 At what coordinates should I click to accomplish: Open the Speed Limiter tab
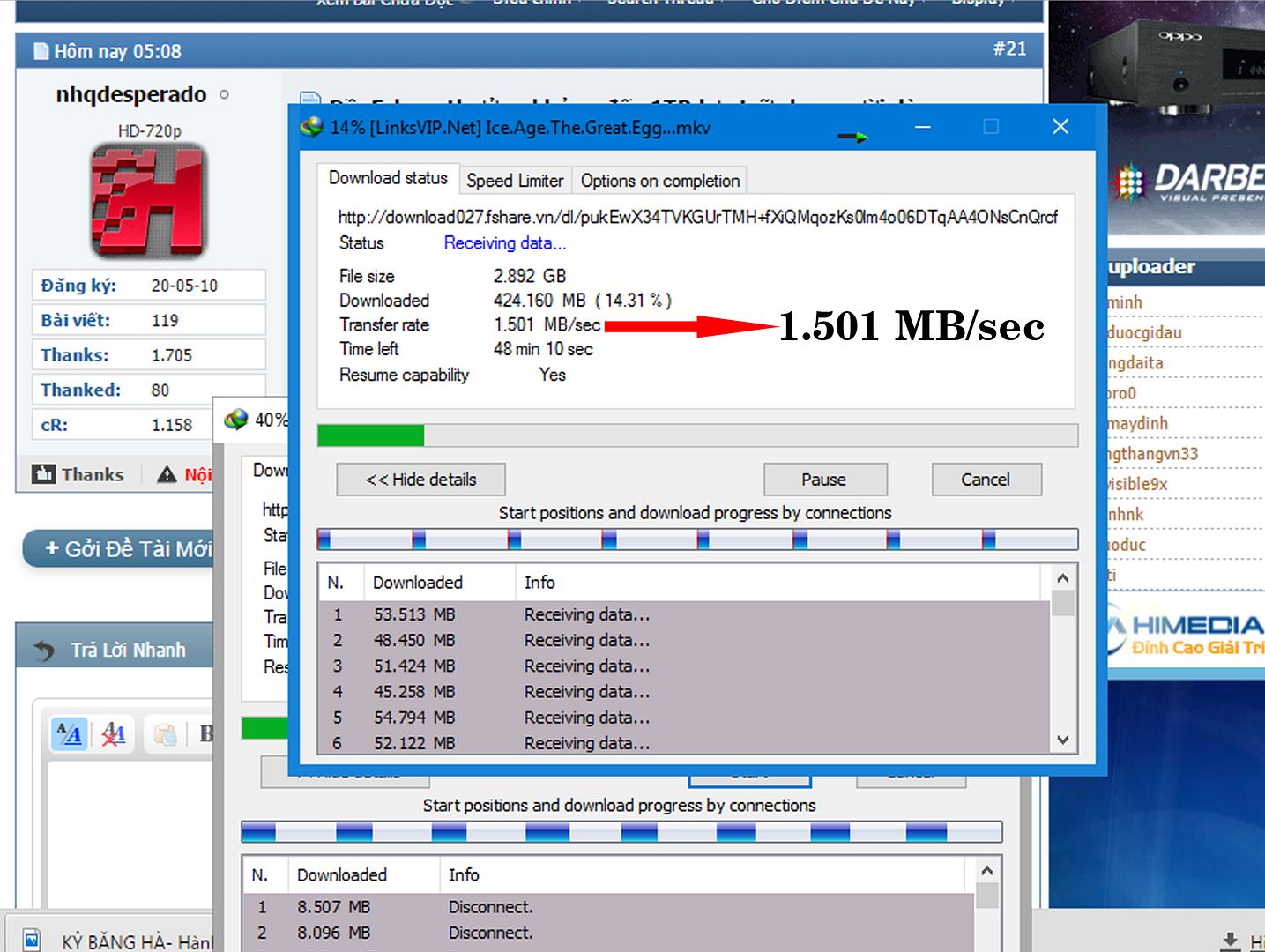point(515,181)
